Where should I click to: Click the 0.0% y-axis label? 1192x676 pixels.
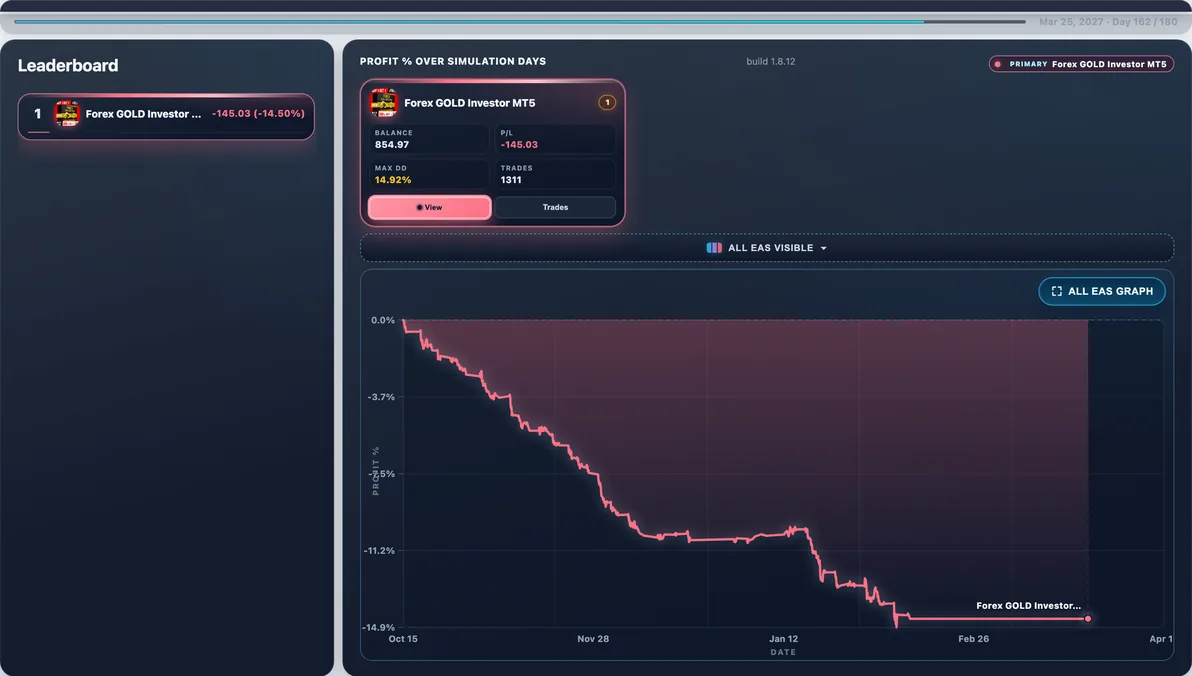point(383,320)
